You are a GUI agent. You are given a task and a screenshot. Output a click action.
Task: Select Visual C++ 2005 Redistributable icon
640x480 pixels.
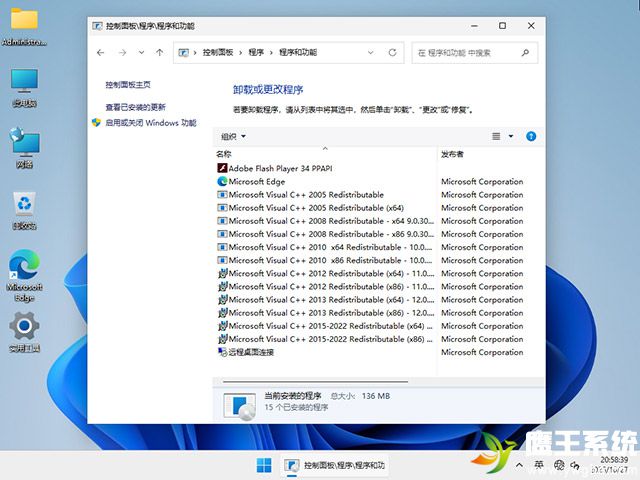click(222, 194)
